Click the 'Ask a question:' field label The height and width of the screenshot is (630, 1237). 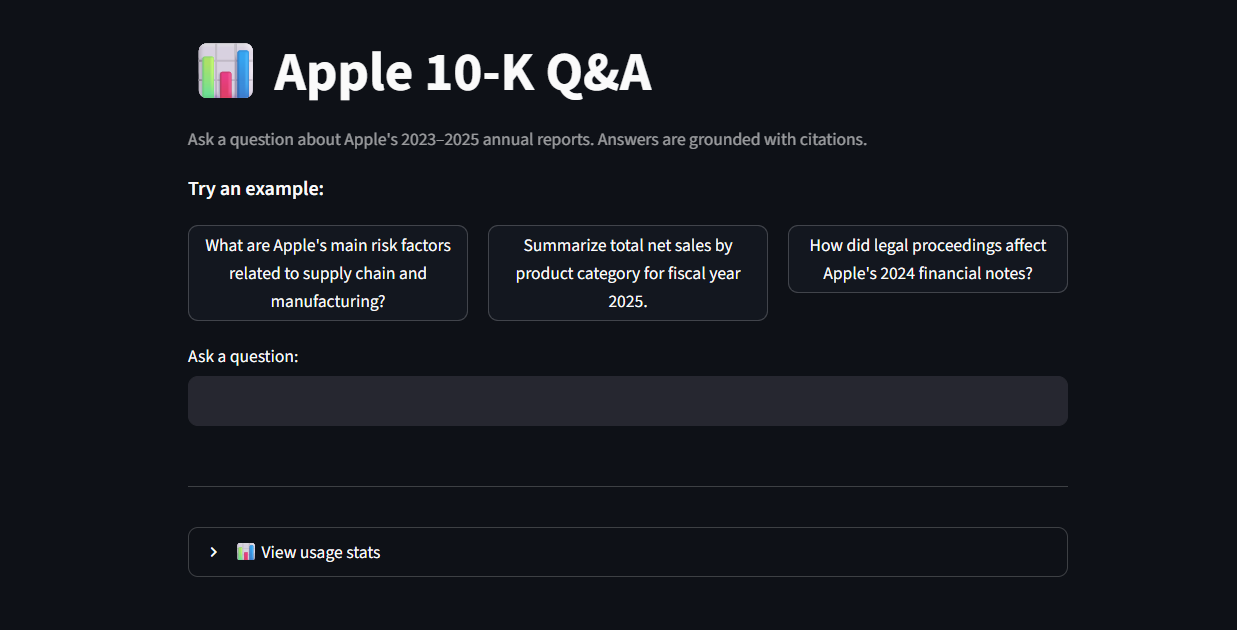click(243, 356)
